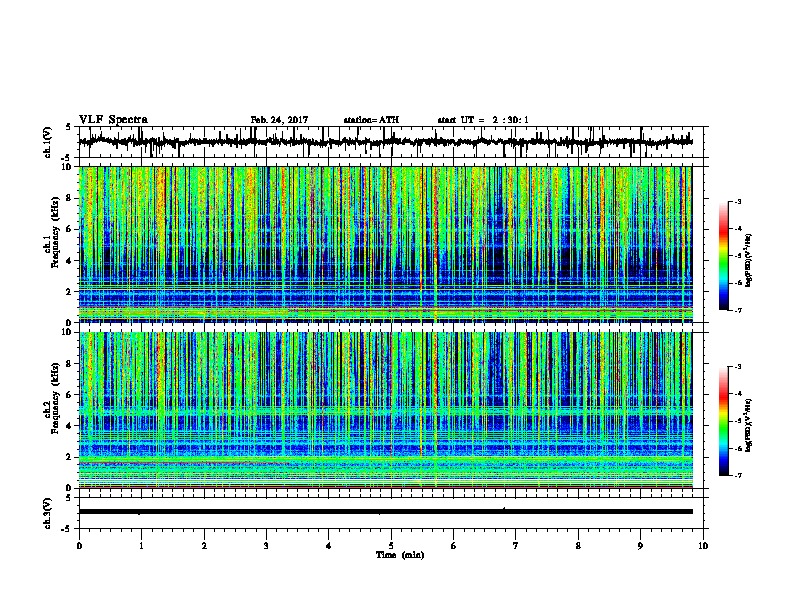Click the time axis tick label "0"
Image resolution: width=792 pixels, height=612 pixels.
point(79,546)
